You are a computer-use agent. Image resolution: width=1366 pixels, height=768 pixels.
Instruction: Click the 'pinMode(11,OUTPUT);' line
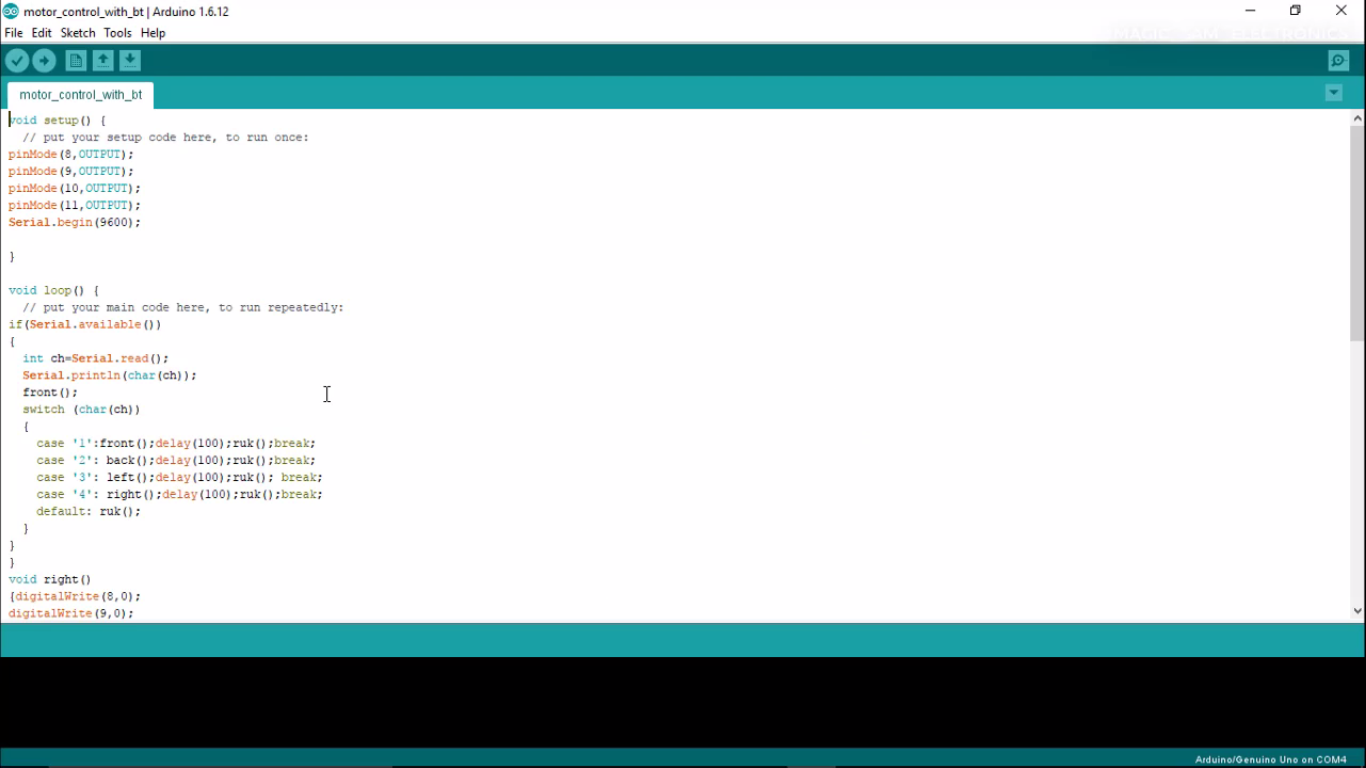[x=75, y=205]
